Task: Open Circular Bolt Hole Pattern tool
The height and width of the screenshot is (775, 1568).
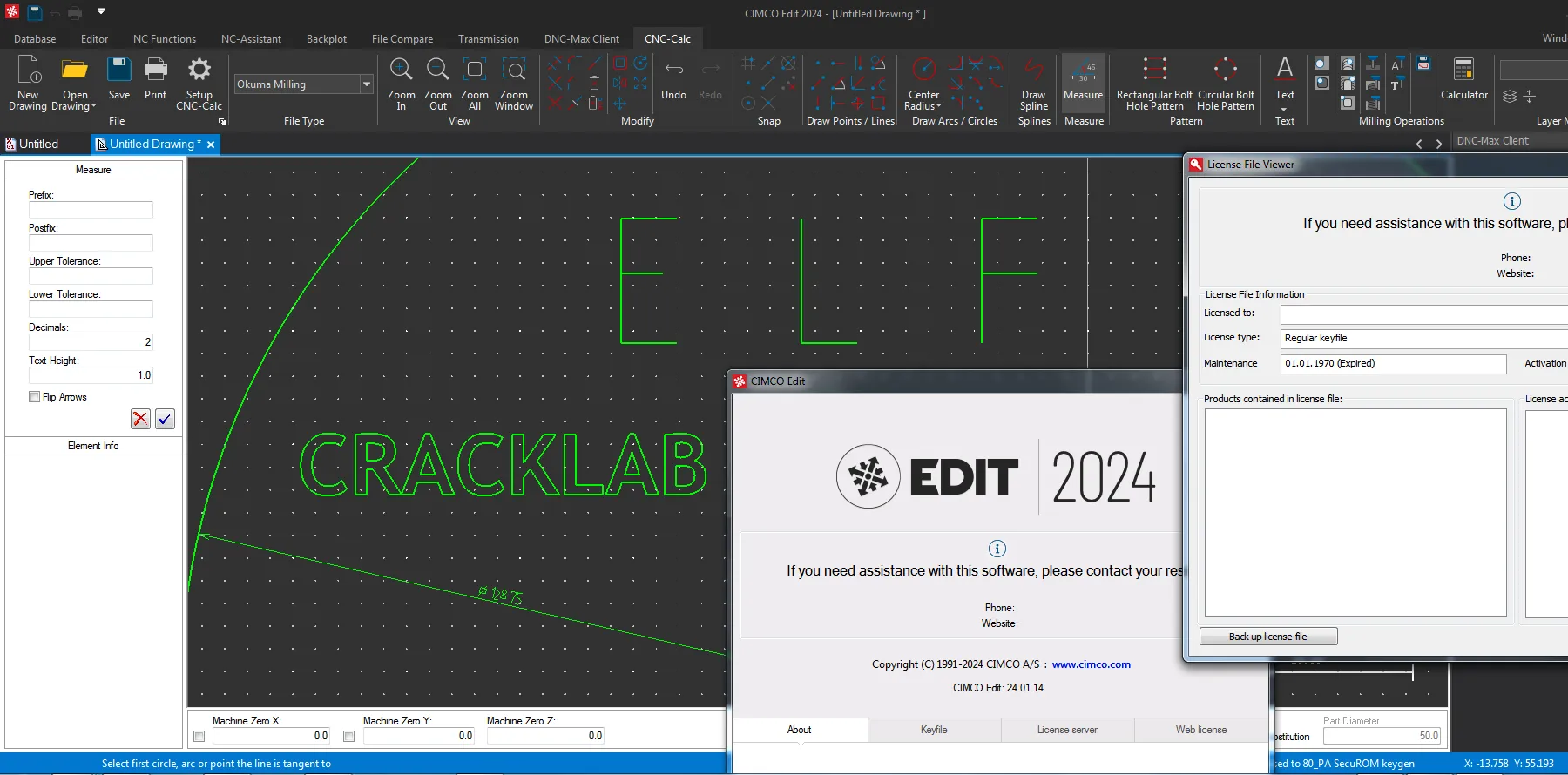Action: [1226, 83]
